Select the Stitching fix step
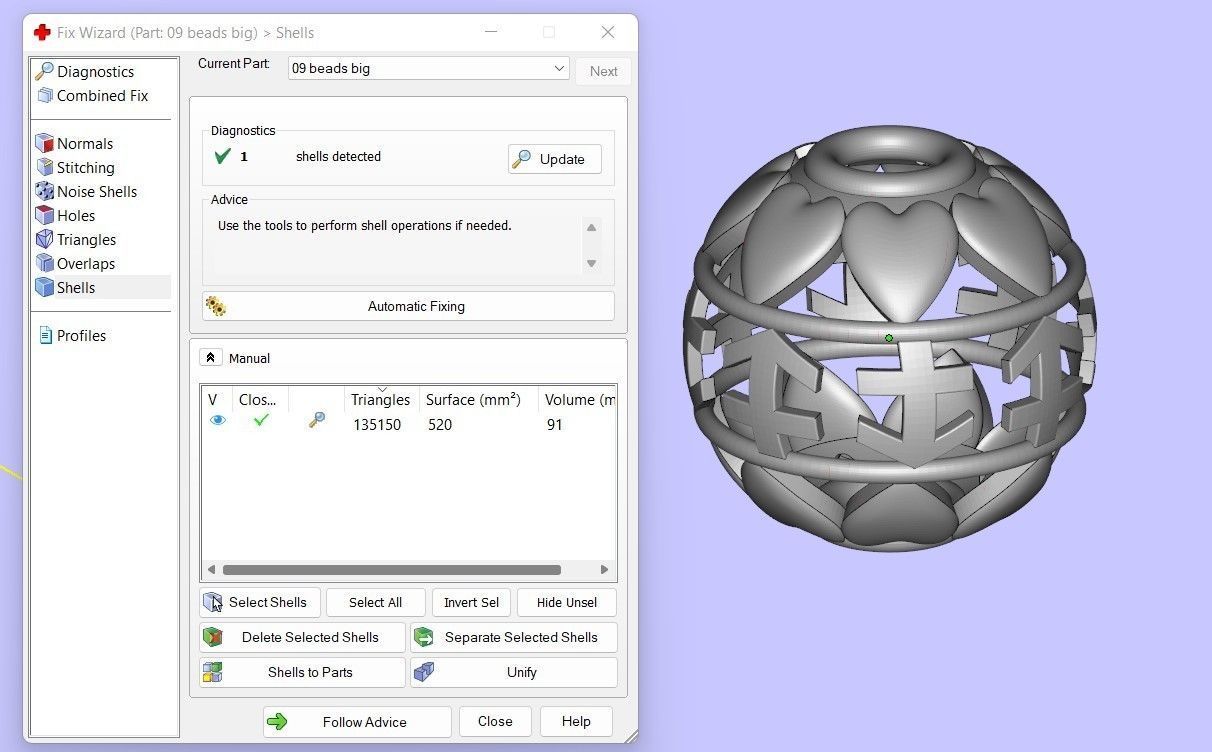The image size is (1212, 752). (x=85, y=168)
